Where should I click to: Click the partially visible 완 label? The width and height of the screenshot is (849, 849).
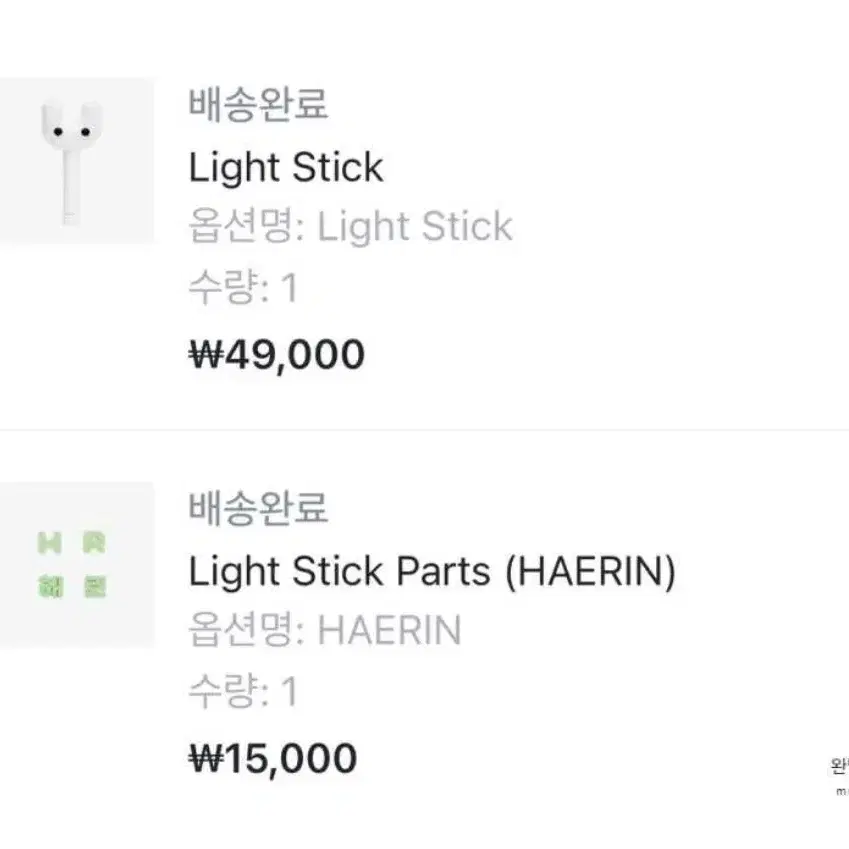(839, 767)
